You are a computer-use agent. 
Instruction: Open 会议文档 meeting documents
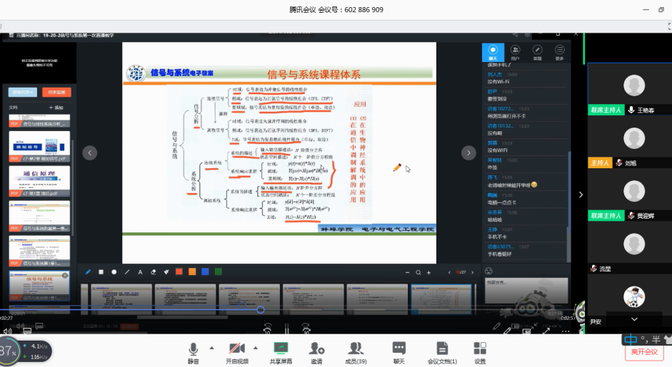(x=442, y=353)
